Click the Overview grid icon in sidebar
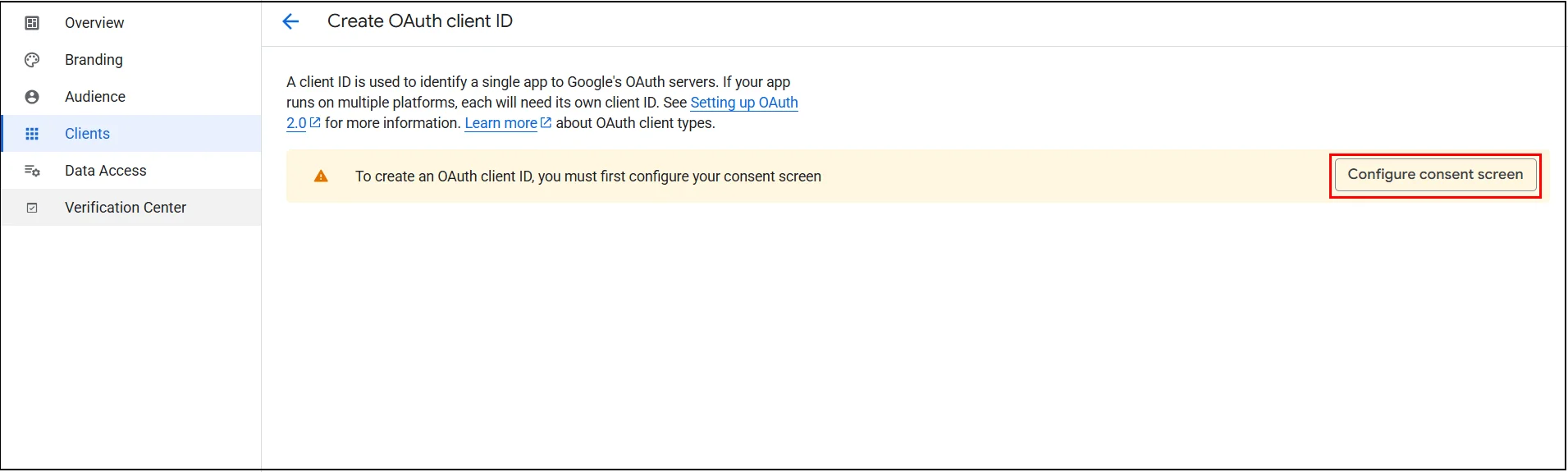This screenshot has height=472, width=1568. click(32, 23)
